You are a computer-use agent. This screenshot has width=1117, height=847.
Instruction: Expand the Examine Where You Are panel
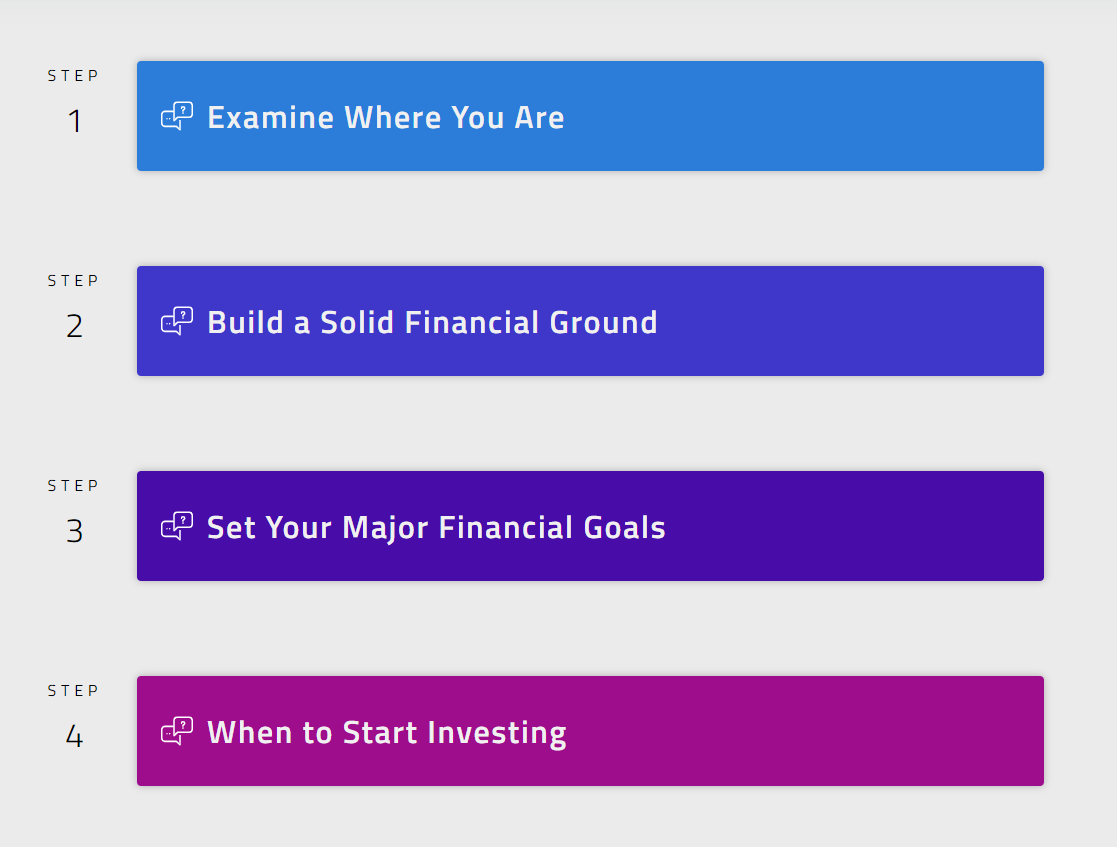385,118
